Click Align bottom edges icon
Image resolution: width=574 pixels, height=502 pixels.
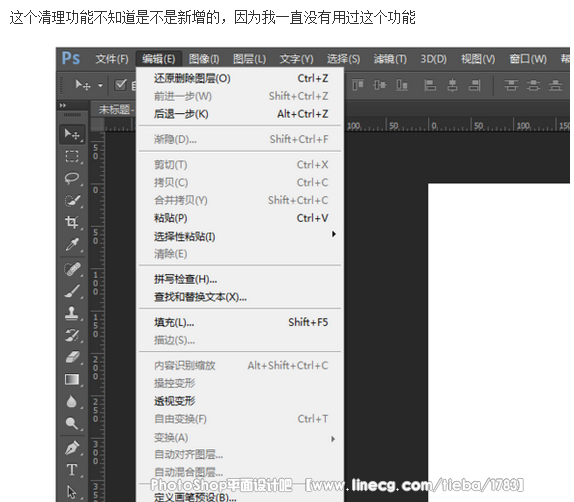point(402,85)
